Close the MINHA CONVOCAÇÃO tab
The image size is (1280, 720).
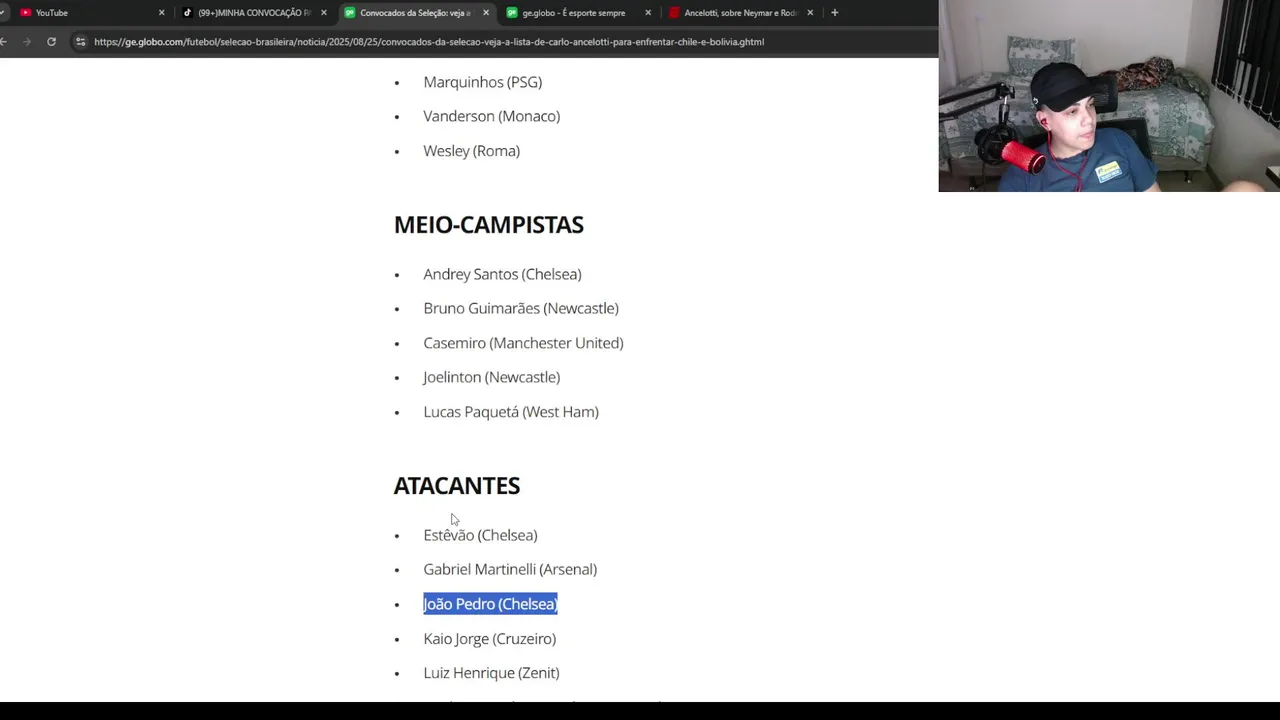323,13
